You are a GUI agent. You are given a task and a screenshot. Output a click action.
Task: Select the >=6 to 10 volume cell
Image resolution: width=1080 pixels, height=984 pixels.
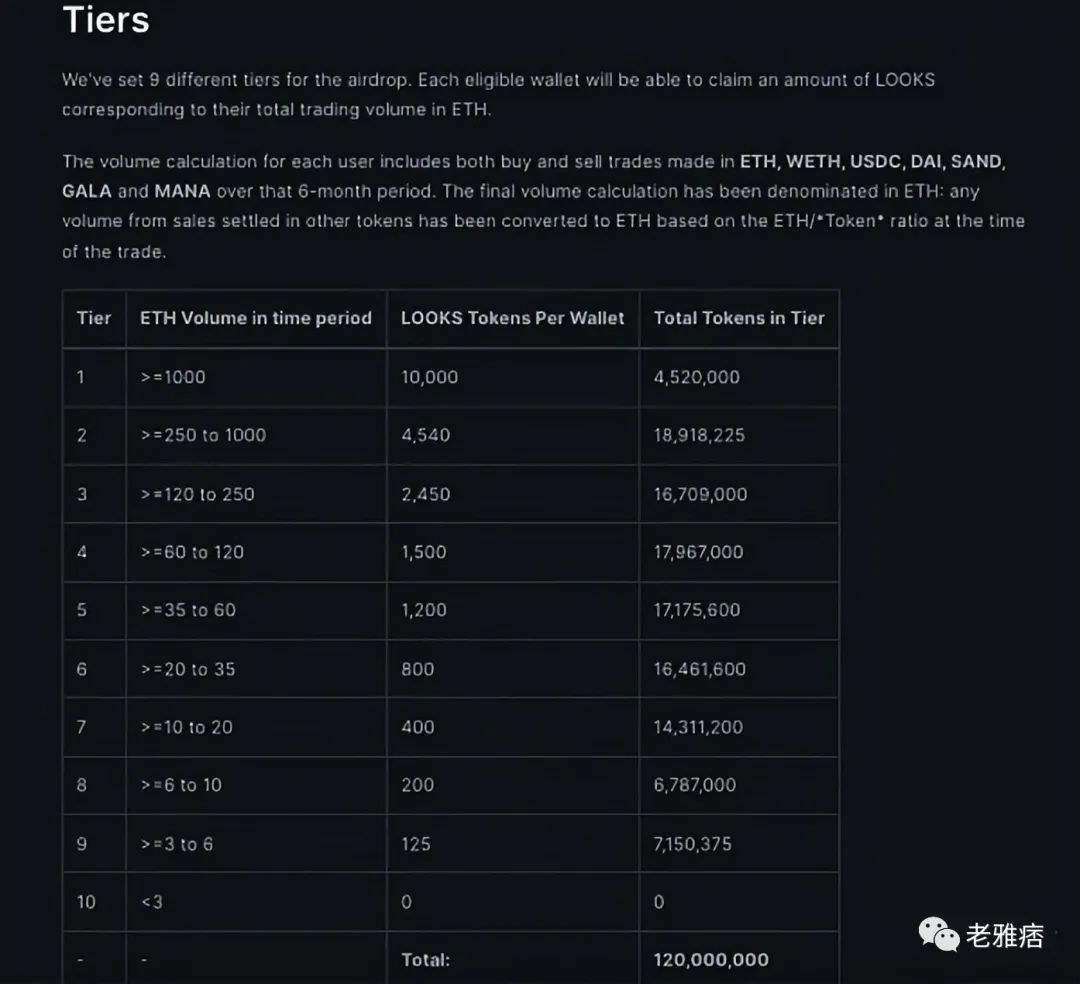pyautogui.click(x=256, y=785)
